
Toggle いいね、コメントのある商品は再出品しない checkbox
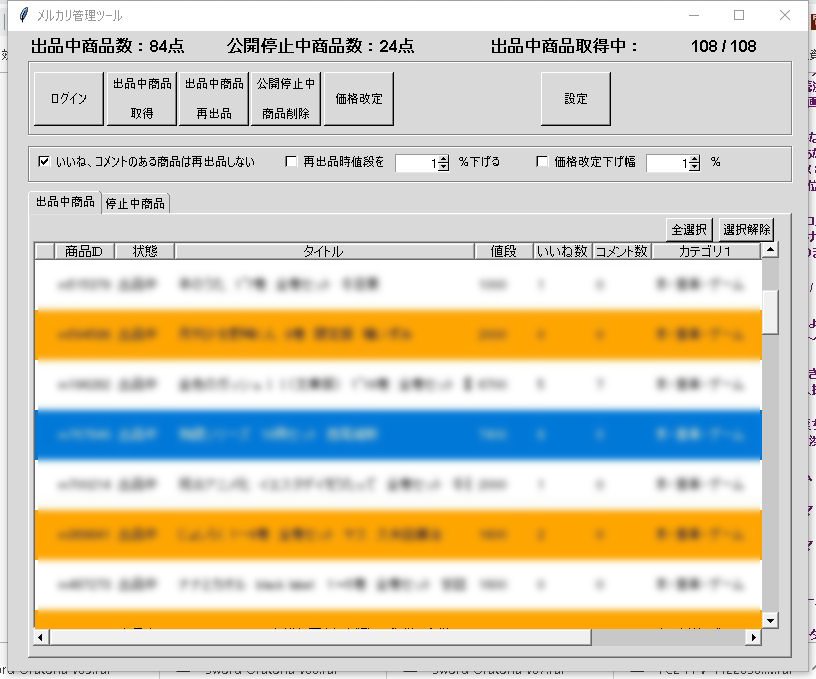(44, 161)
